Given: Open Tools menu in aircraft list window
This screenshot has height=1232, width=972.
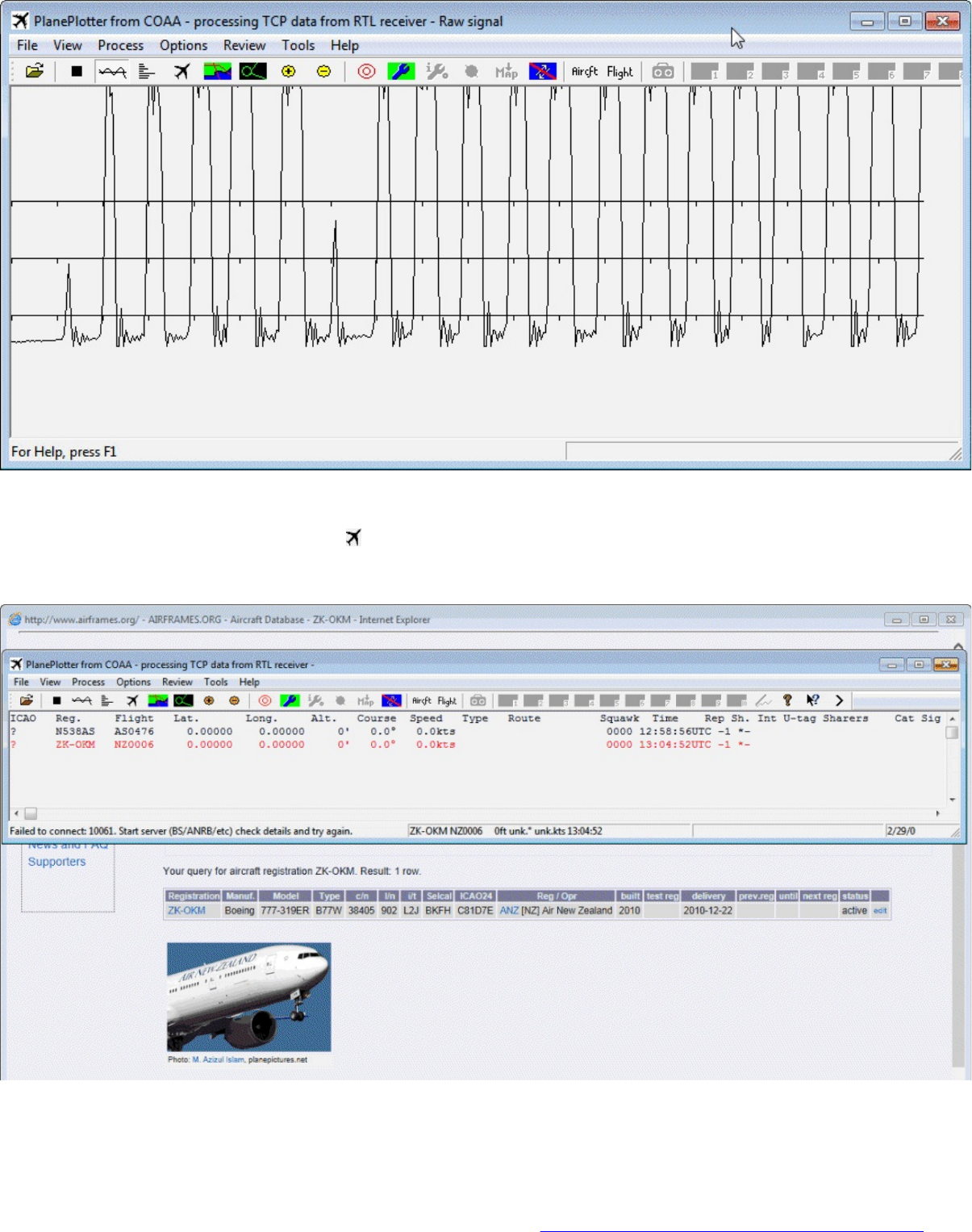Looking at the screenshot, I should tap(215, 682).
